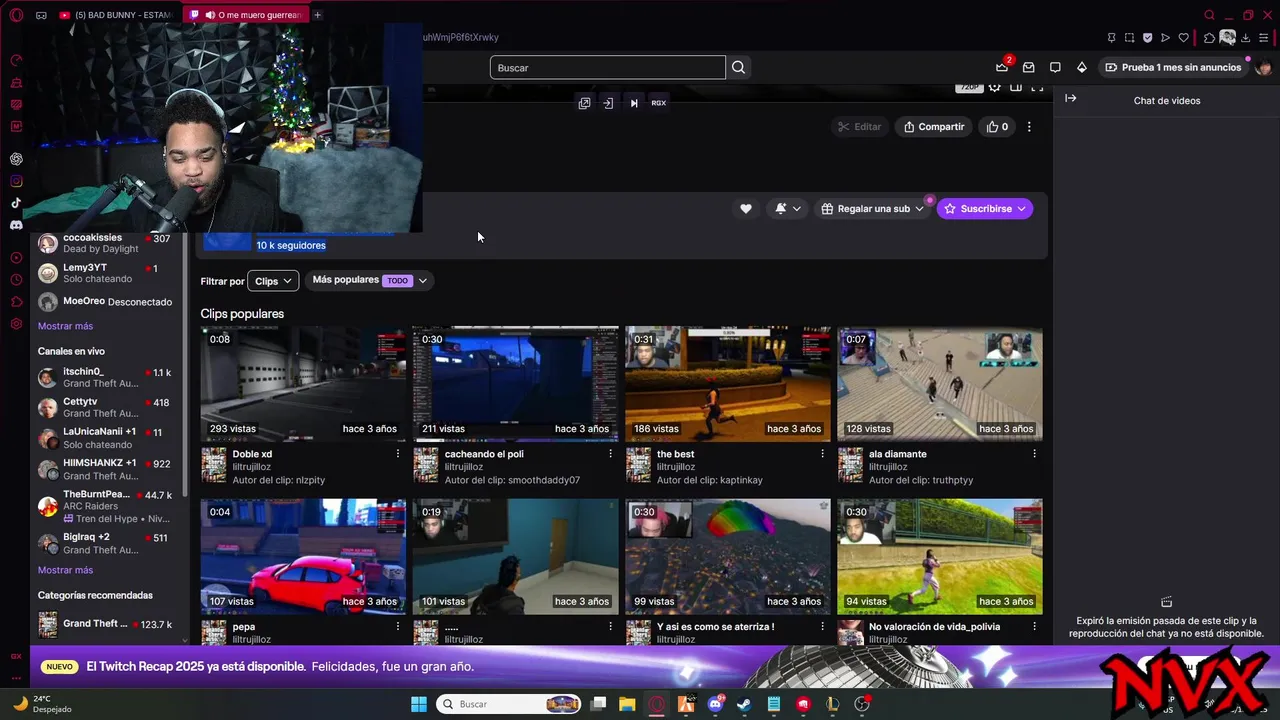Open notification bell dropdown

(x=788, y=209)
